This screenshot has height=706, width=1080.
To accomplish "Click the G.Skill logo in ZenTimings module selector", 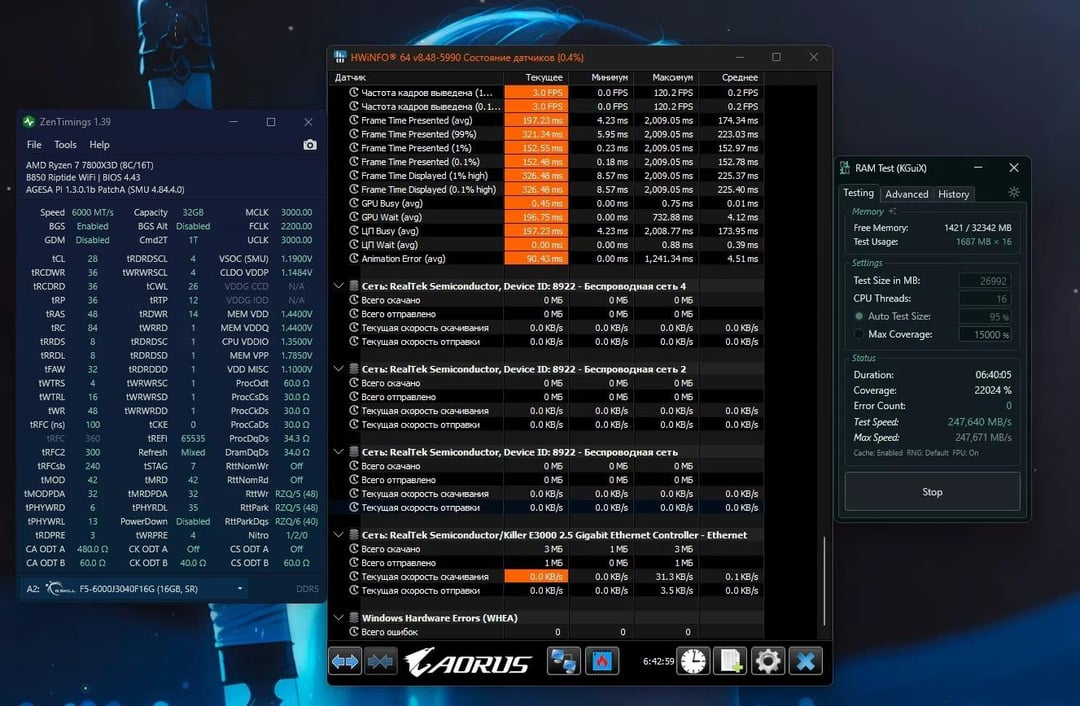I will coord(59,589).
